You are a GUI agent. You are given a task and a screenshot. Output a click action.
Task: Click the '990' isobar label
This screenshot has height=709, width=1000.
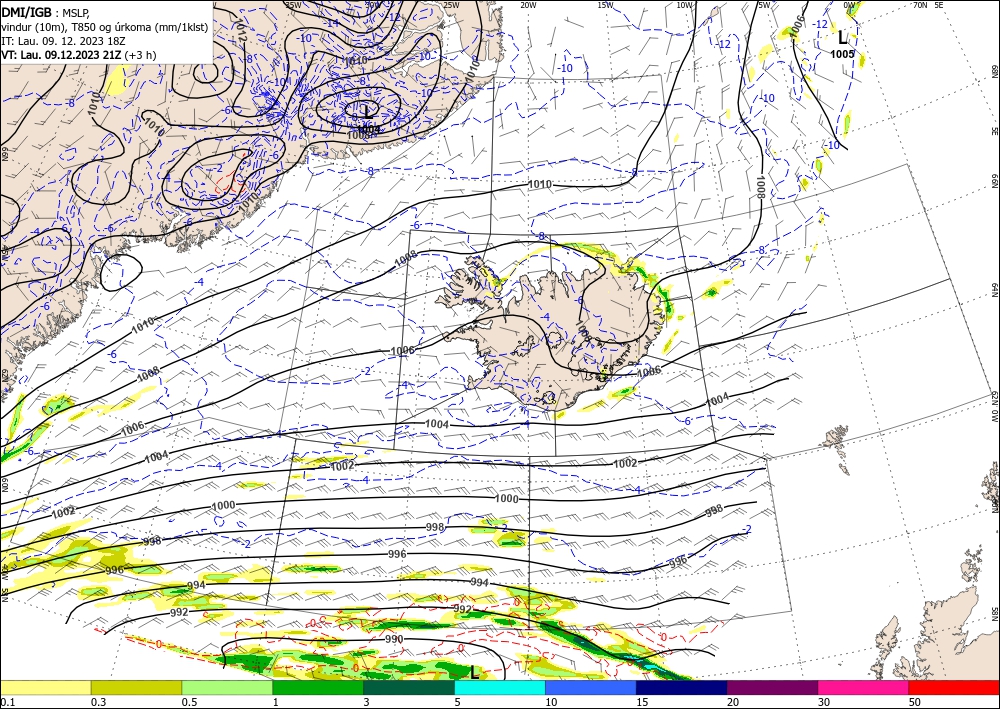[394, 639]
